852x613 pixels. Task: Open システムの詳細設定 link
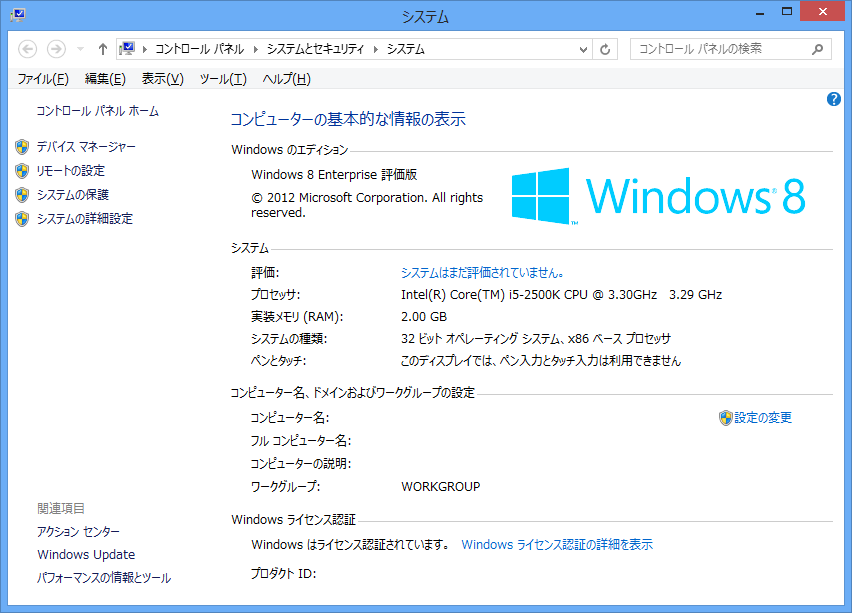point(84,218)
